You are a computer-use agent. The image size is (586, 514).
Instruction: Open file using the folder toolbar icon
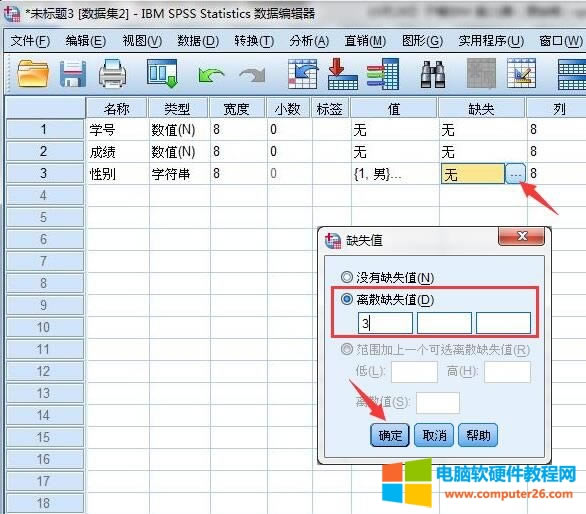pyautogui.click(x=33, y=74)
